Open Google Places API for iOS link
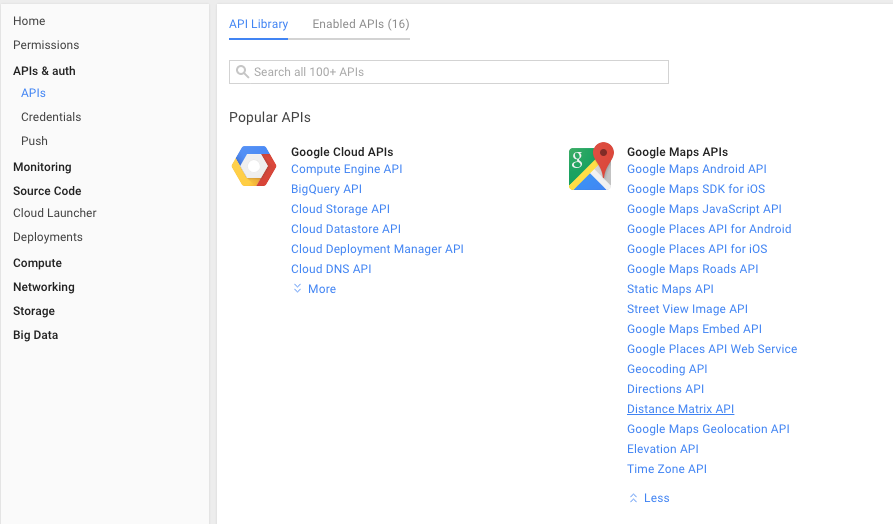 point(697,249)
